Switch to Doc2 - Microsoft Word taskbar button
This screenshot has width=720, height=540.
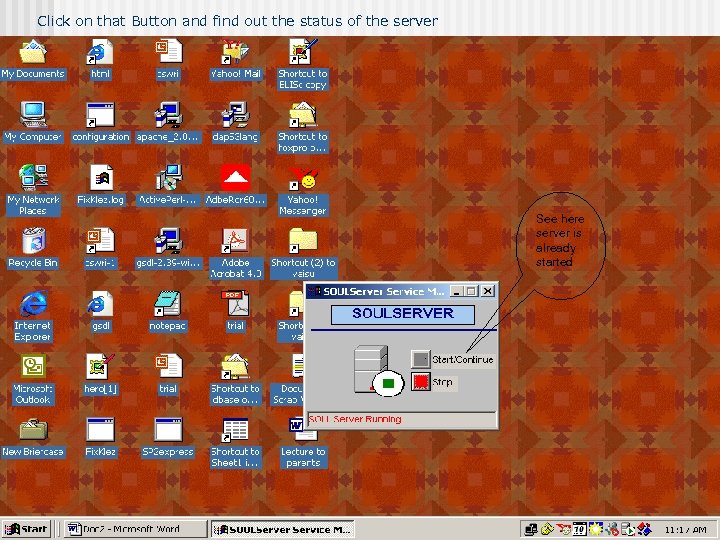point(135,529)
